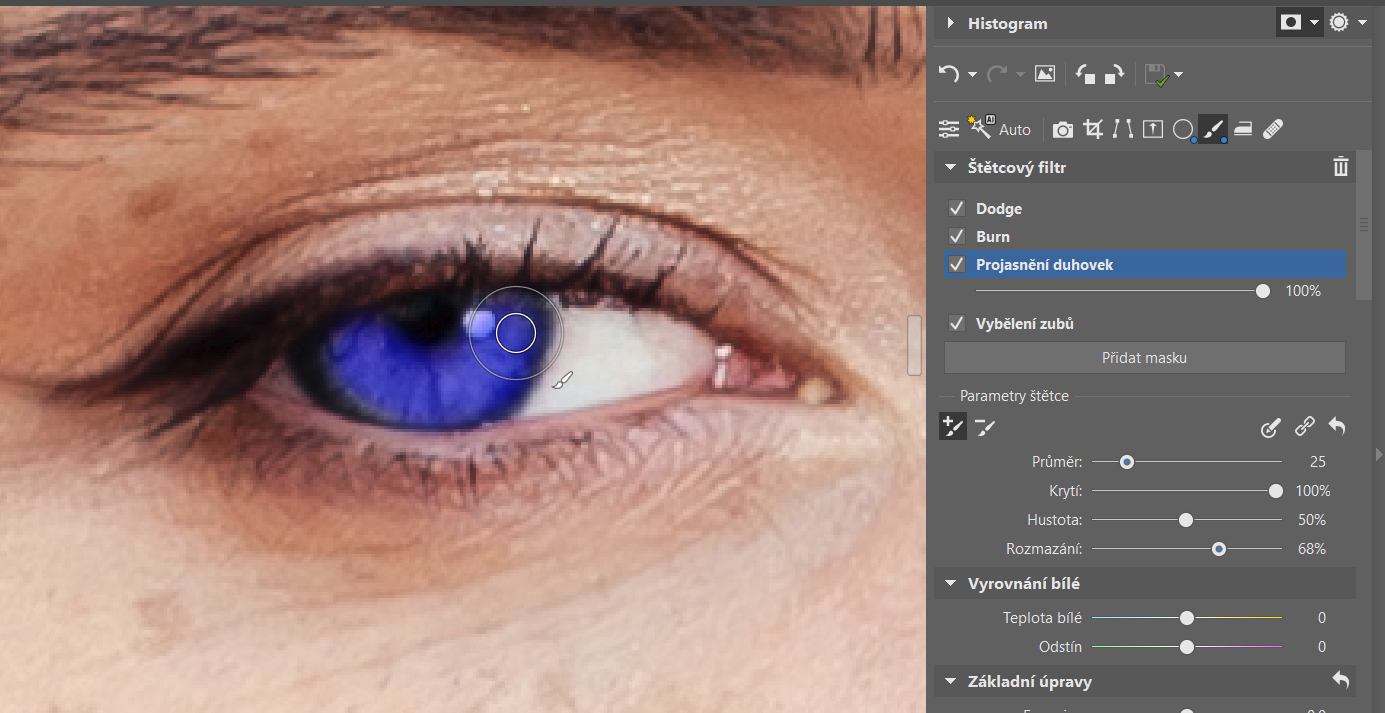Click the Přidat masku button
Screen dimensions: 1385x713
pyautogui.click(x=1144, y=357)
